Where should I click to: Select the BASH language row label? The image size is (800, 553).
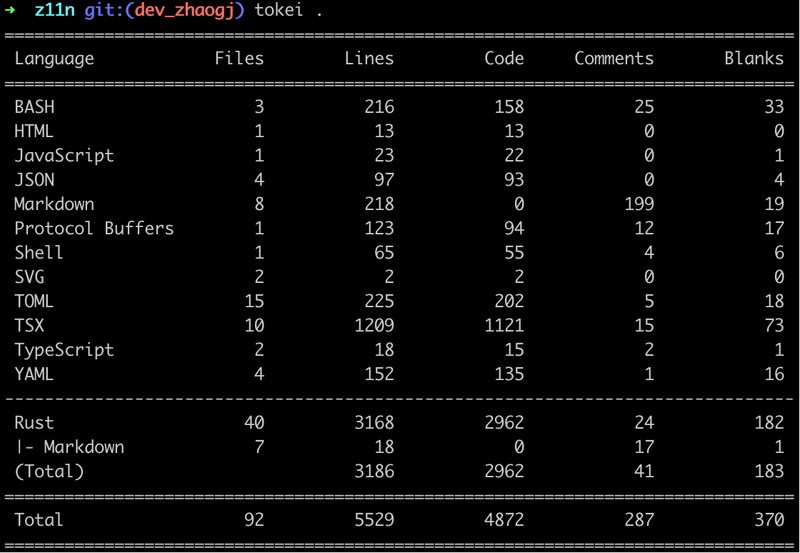(x=34, y=107)
